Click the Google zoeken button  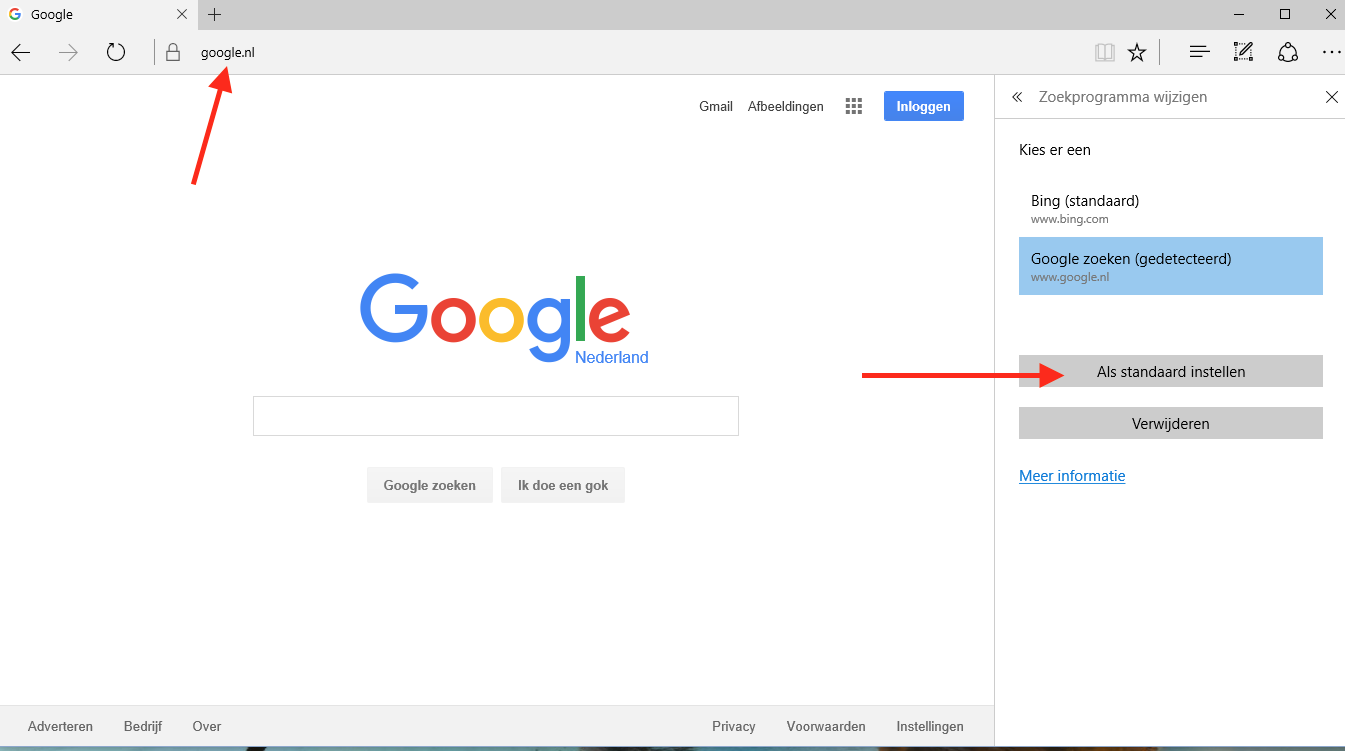click(x=429, y=485)
